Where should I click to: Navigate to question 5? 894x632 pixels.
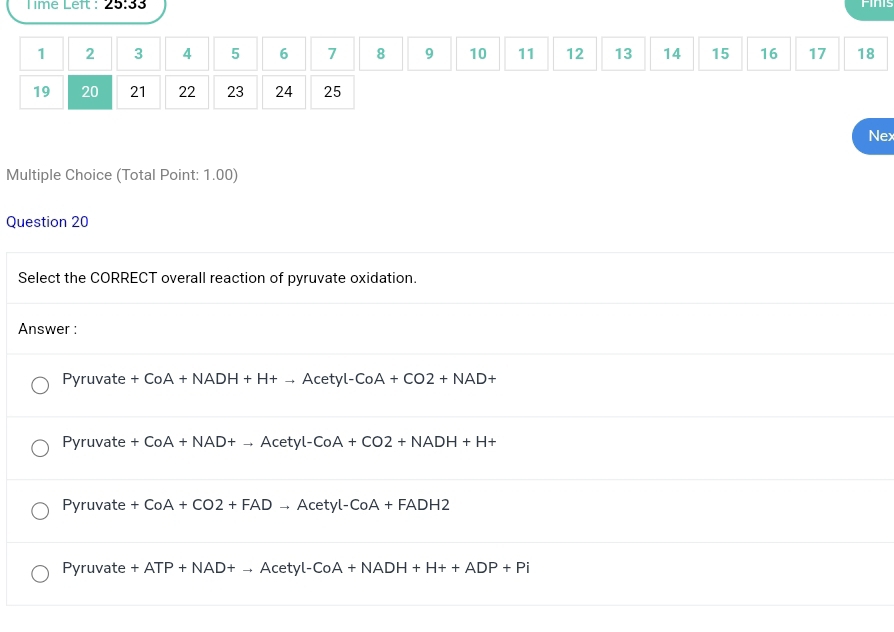point(235,54)
